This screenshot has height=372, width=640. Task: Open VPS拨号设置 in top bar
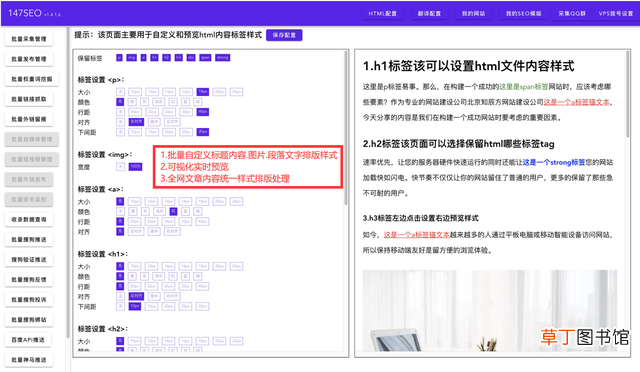click(616, 13)
